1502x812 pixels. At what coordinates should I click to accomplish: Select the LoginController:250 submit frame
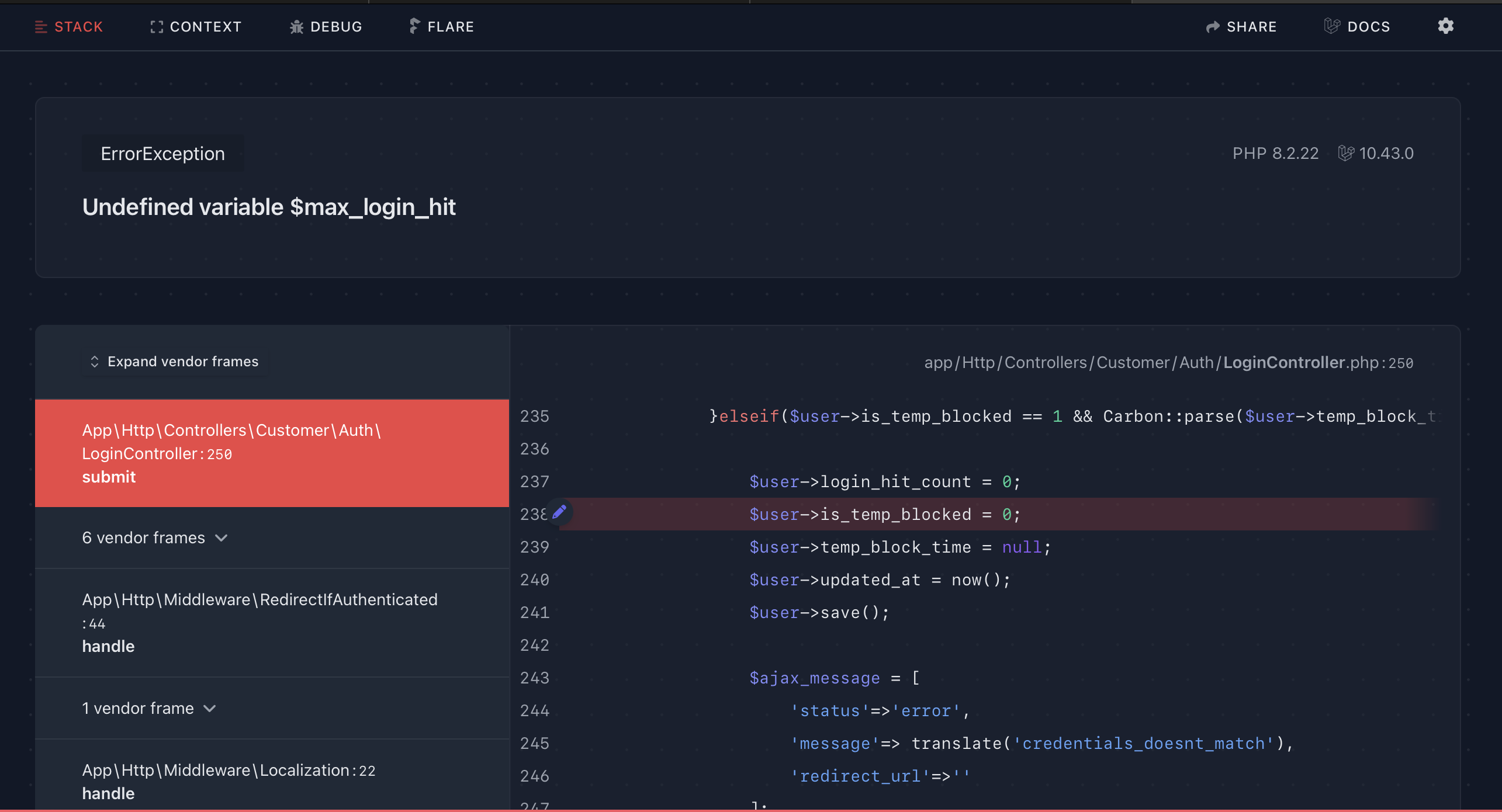[272, 453]
